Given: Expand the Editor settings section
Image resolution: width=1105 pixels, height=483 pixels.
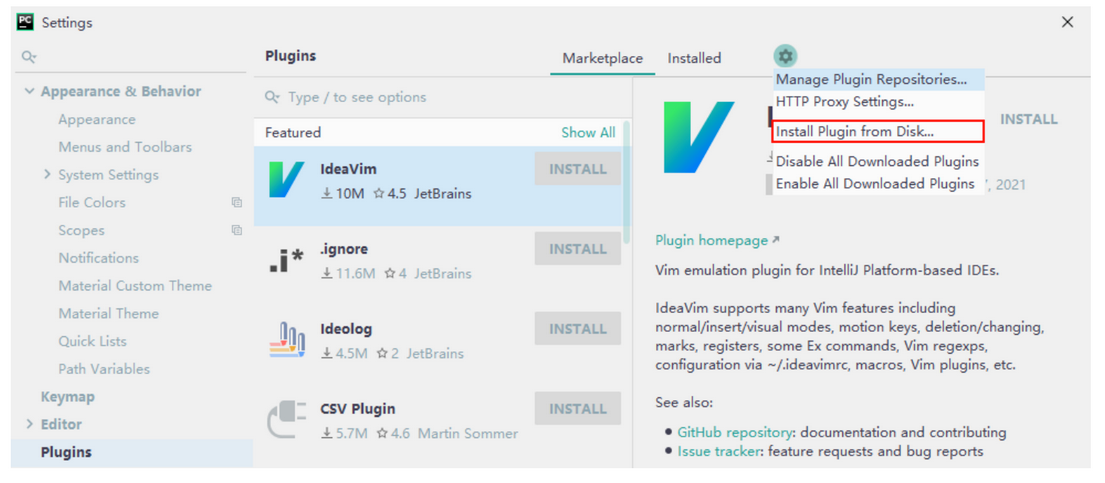Looking at the screenshot, I should [x=29, y=425].
